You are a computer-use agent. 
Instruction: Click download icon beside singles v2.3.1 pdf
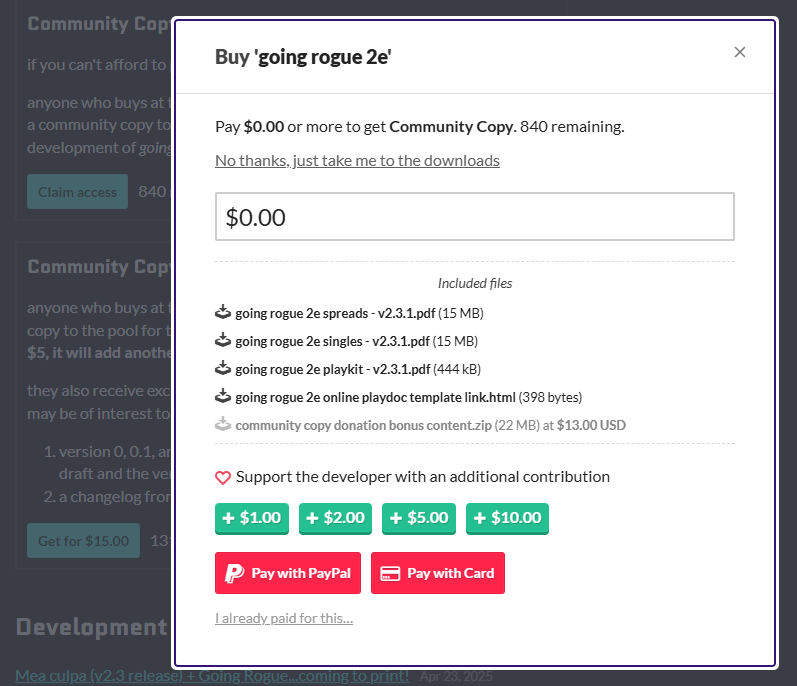pyautogui.click(x=223, y=340)
